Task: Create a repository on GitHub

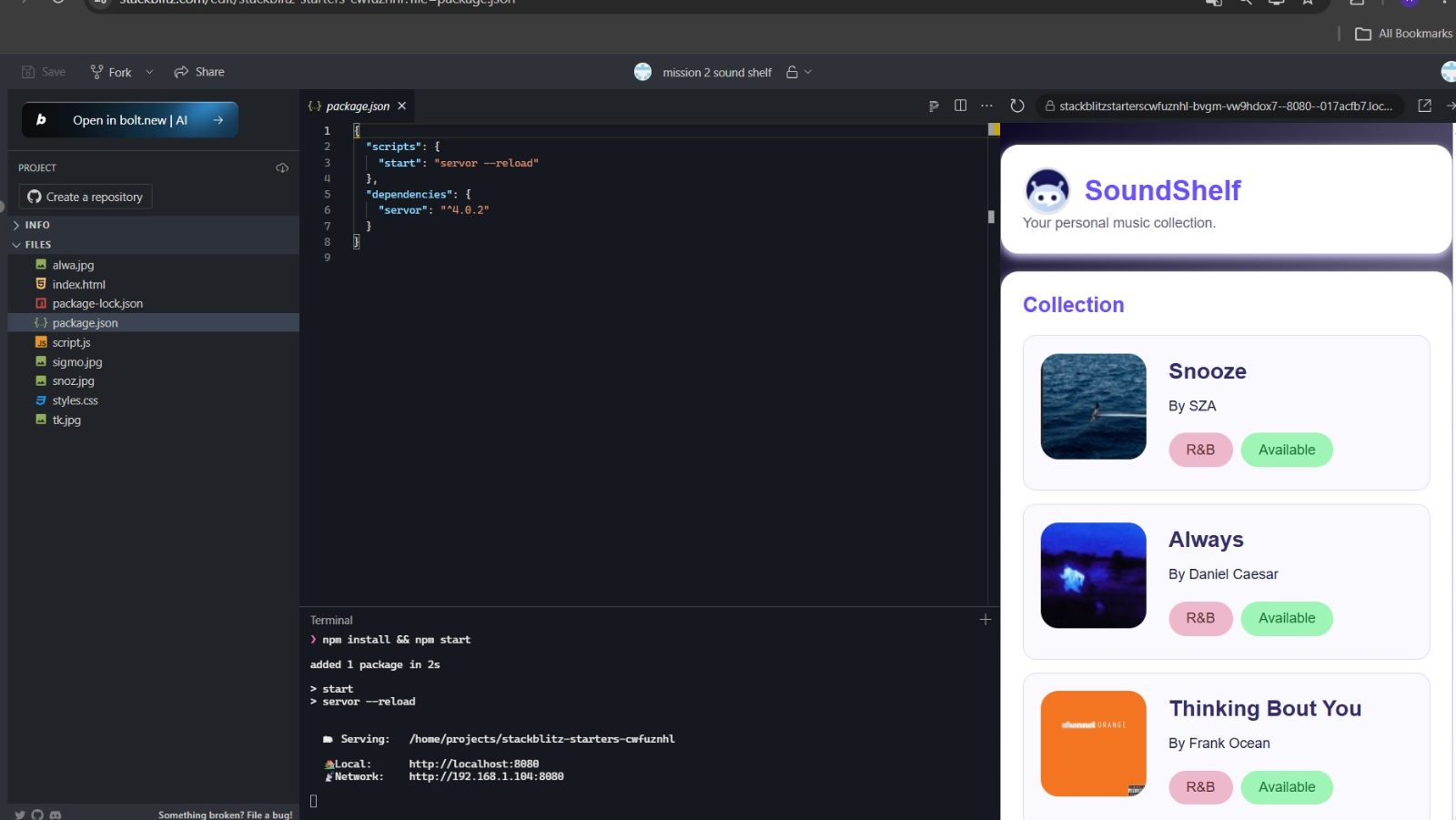Action: 86,197
